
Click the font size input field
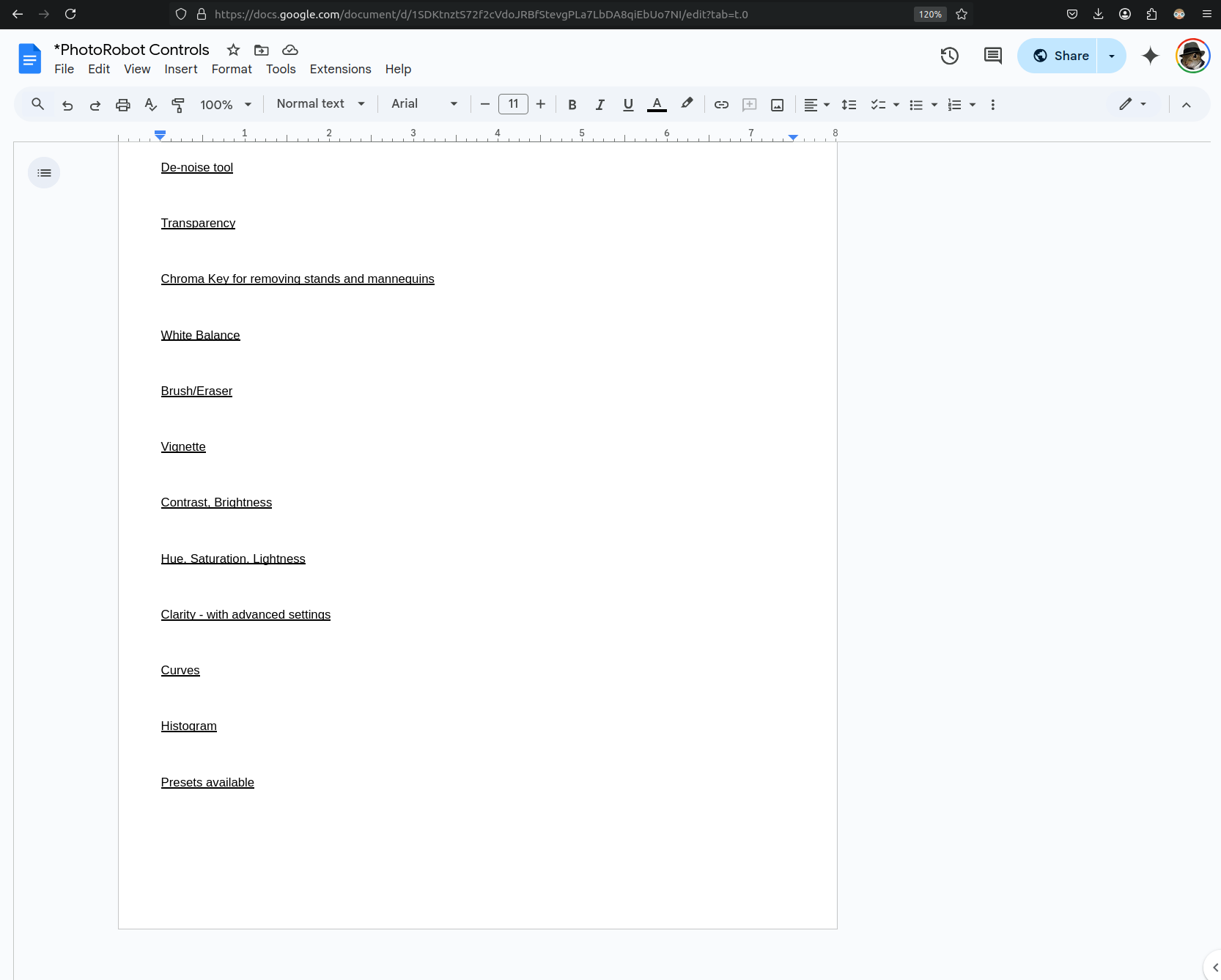click(x=513, y=104)
